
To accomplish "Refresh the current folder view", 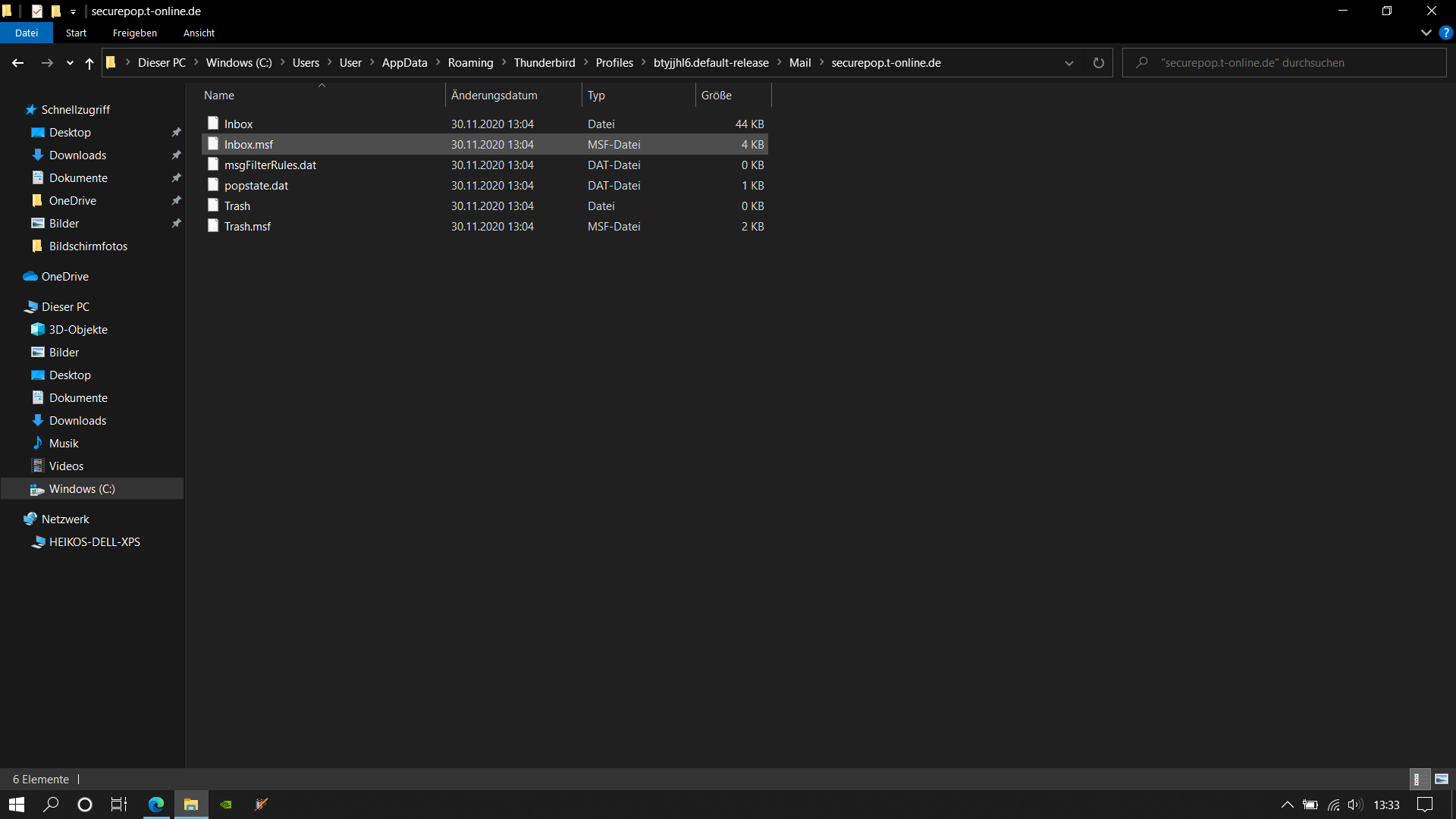I will pos(1098,63).
